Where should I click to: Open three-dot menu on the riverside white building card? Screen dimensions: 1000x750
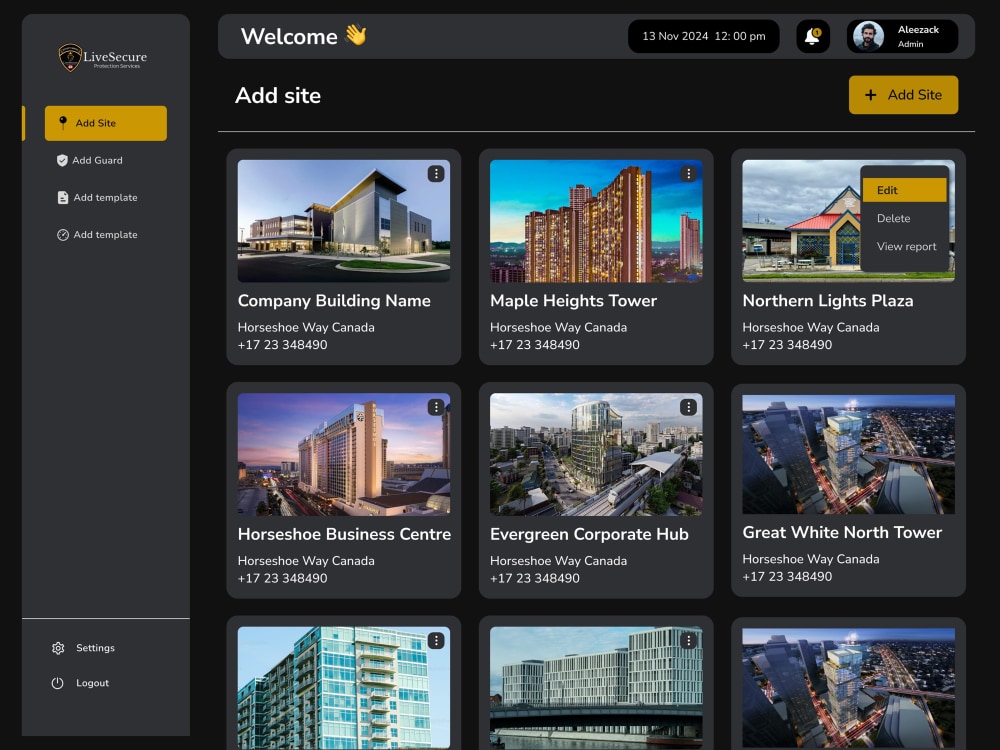(688, 640)
